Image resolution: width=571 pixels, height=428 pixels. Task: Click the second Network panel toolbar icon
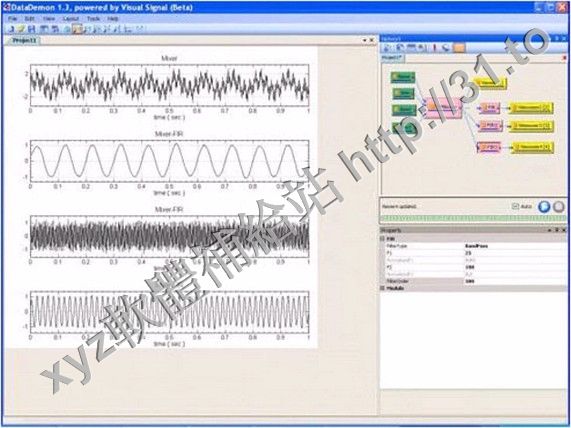click(x=400, y=48)
